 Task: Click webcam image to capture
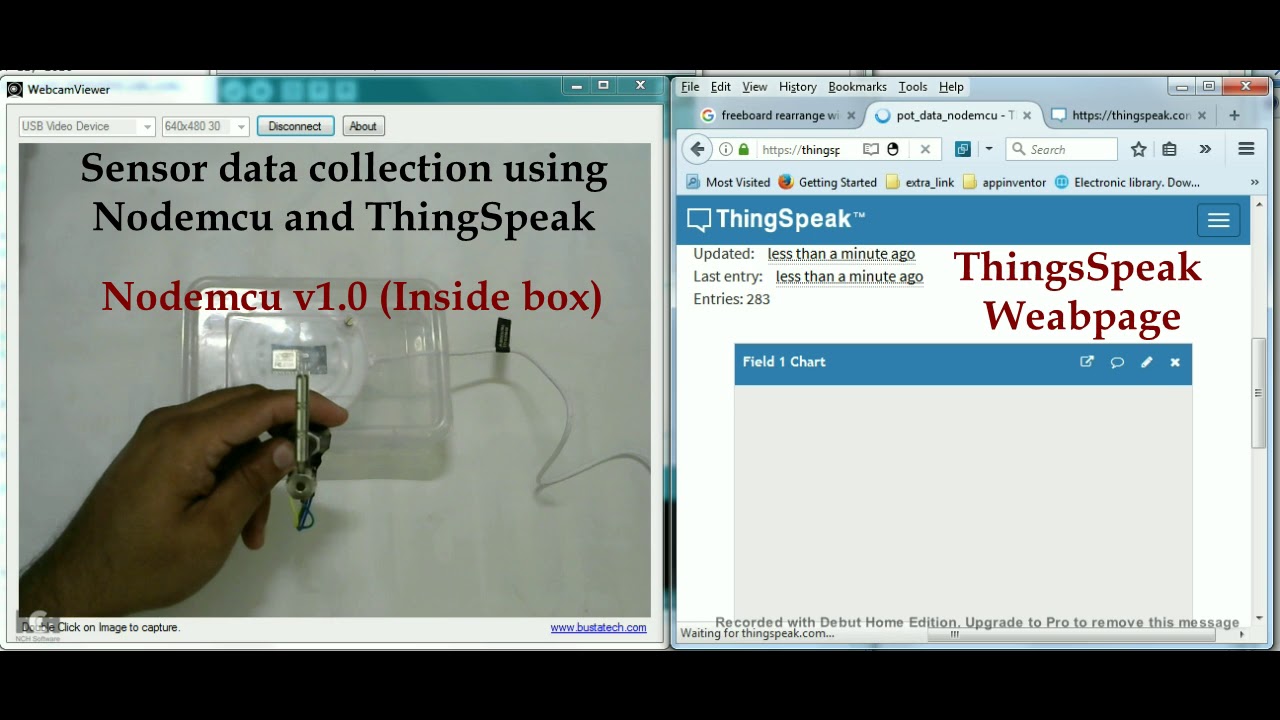click(x=335, y=380)
